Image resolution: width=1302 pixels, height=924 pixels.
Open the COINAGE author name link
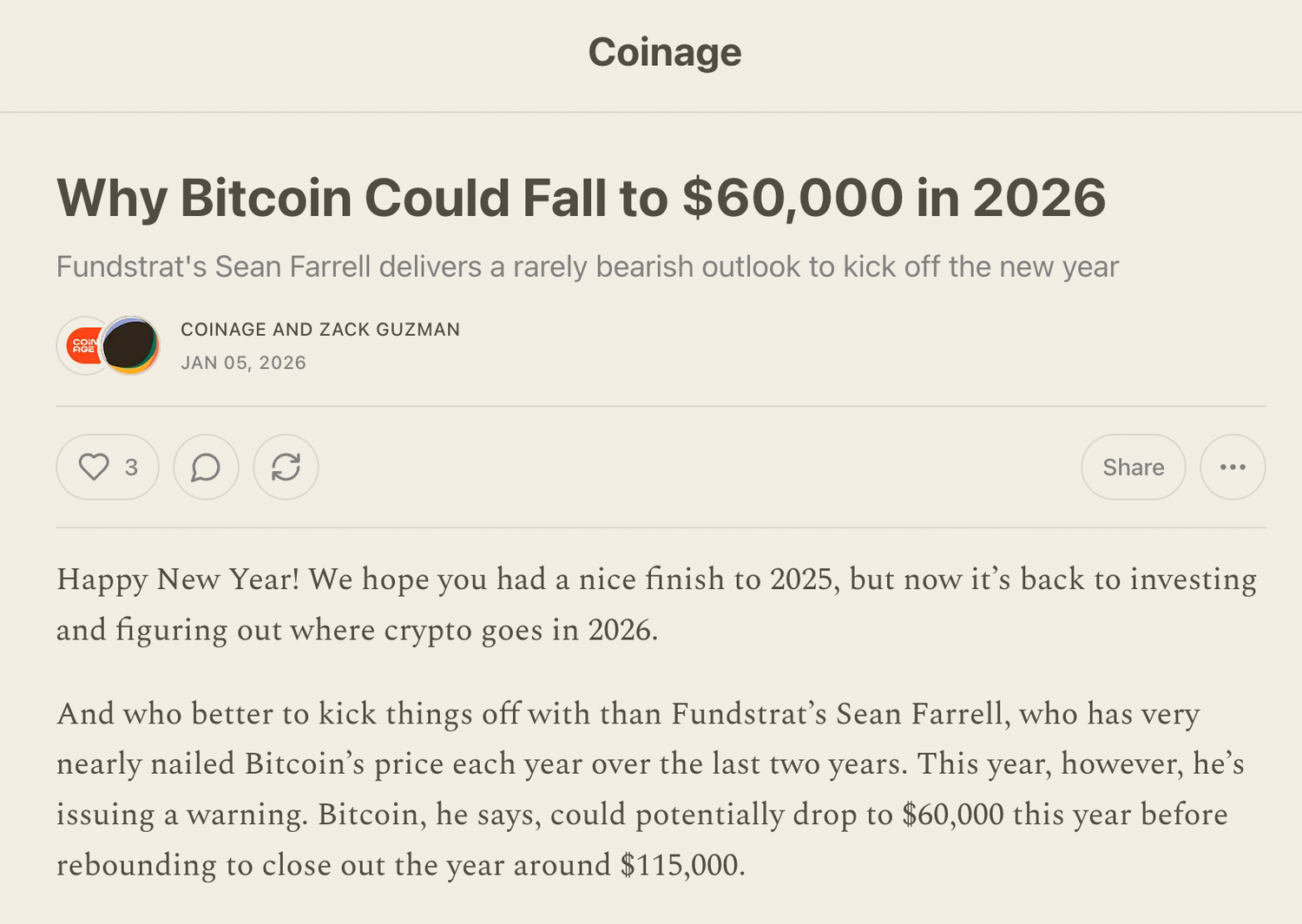[x=223, y=330]
